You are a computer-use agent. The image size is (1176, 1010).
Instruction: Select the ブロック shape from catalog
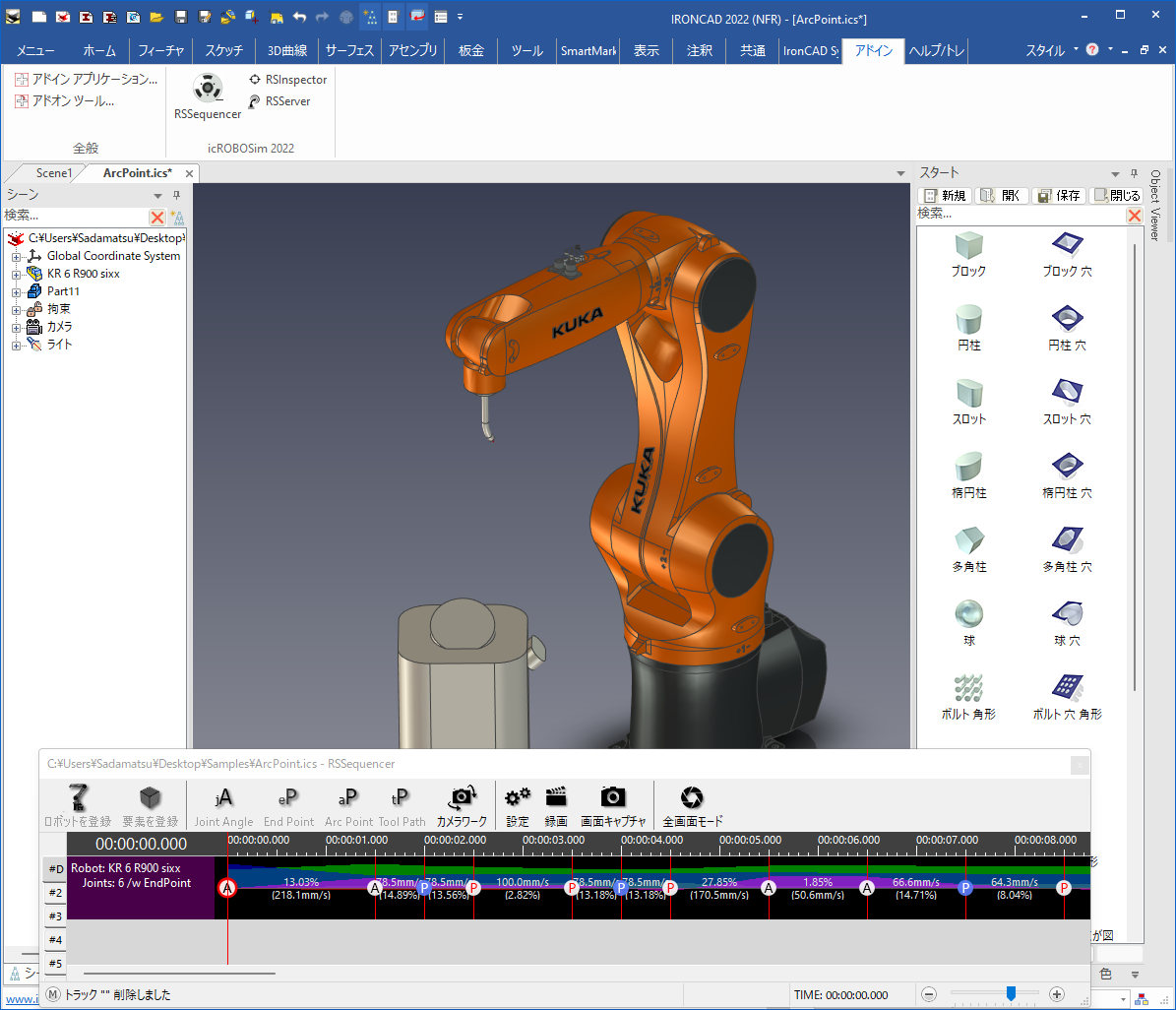click(969, 254)
